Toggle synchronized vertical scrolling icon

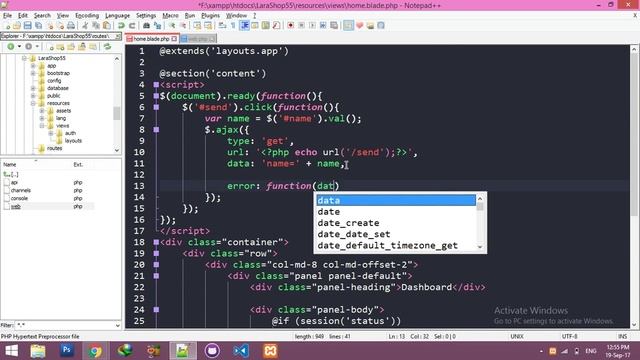(x=197, y=26)
